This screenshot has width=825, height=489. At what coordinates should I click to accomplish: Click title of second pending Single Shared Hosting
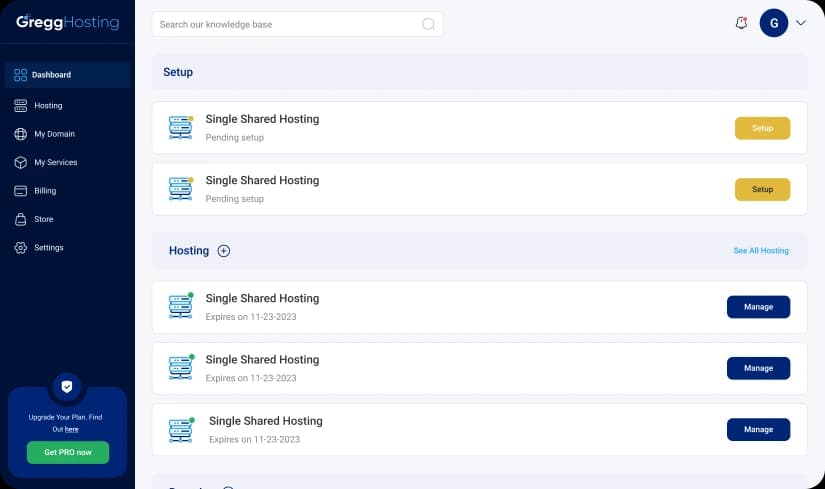[262, 181]
